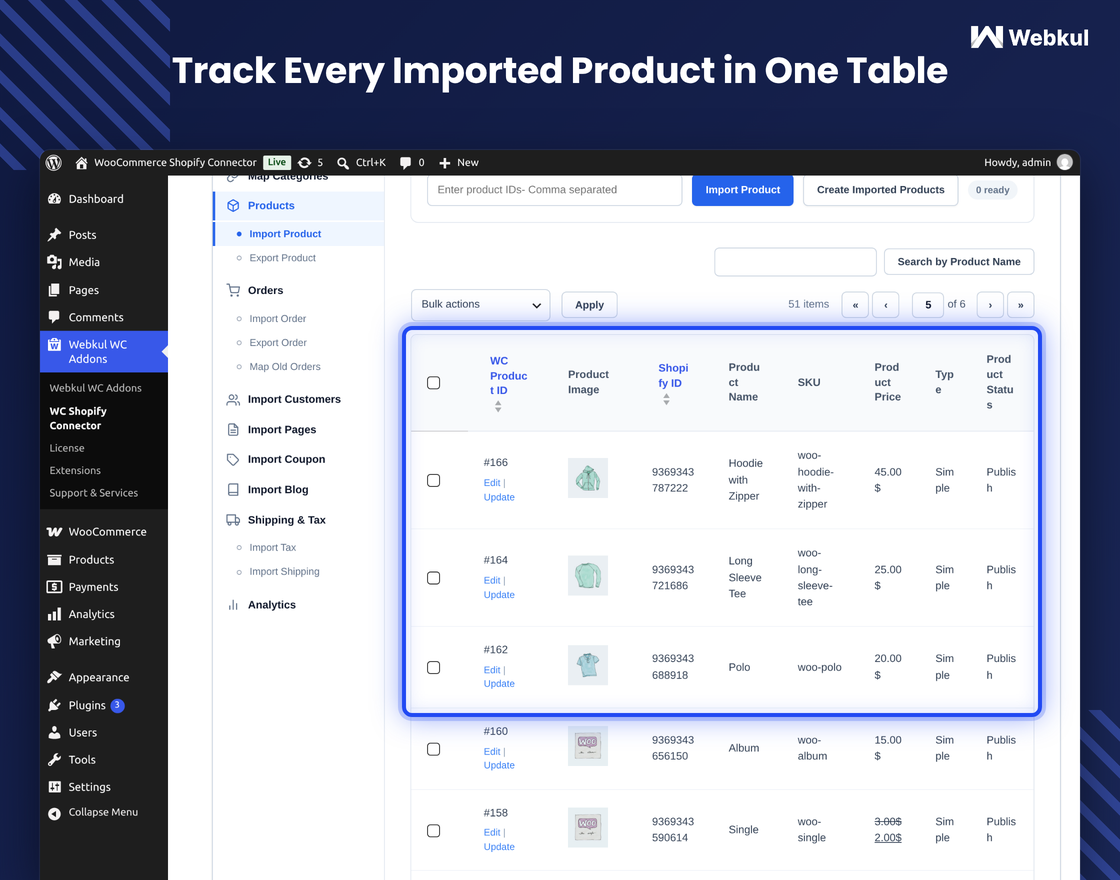Click the Appearance brush icon

click(x=54, y=677)
